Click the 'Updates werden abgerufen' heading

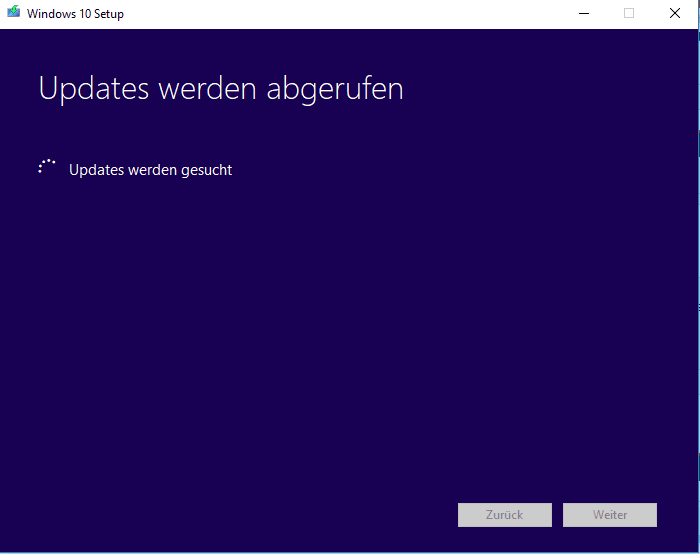tap(221, 89)
